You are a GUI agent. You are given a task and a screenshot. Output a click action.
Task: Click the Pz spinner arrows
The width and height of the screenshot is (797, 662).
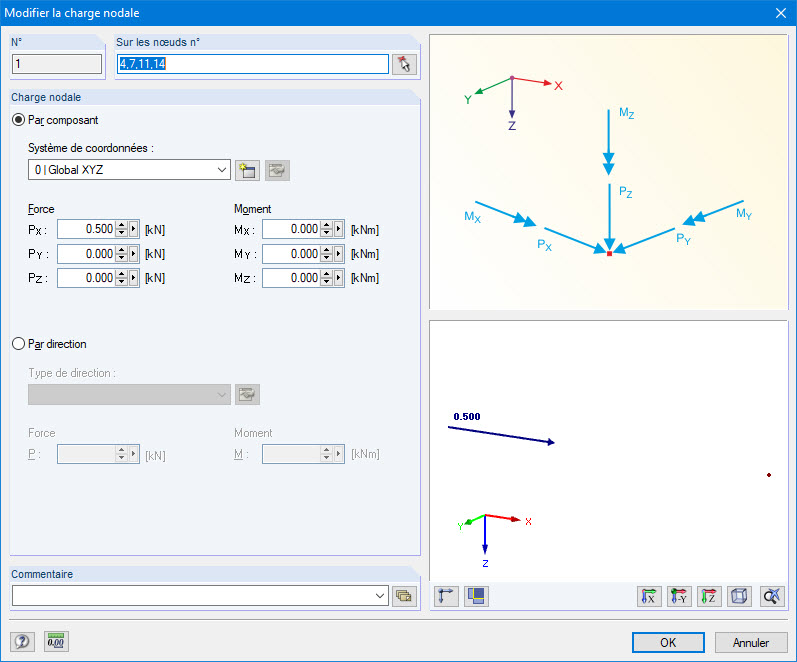(121, 278)
